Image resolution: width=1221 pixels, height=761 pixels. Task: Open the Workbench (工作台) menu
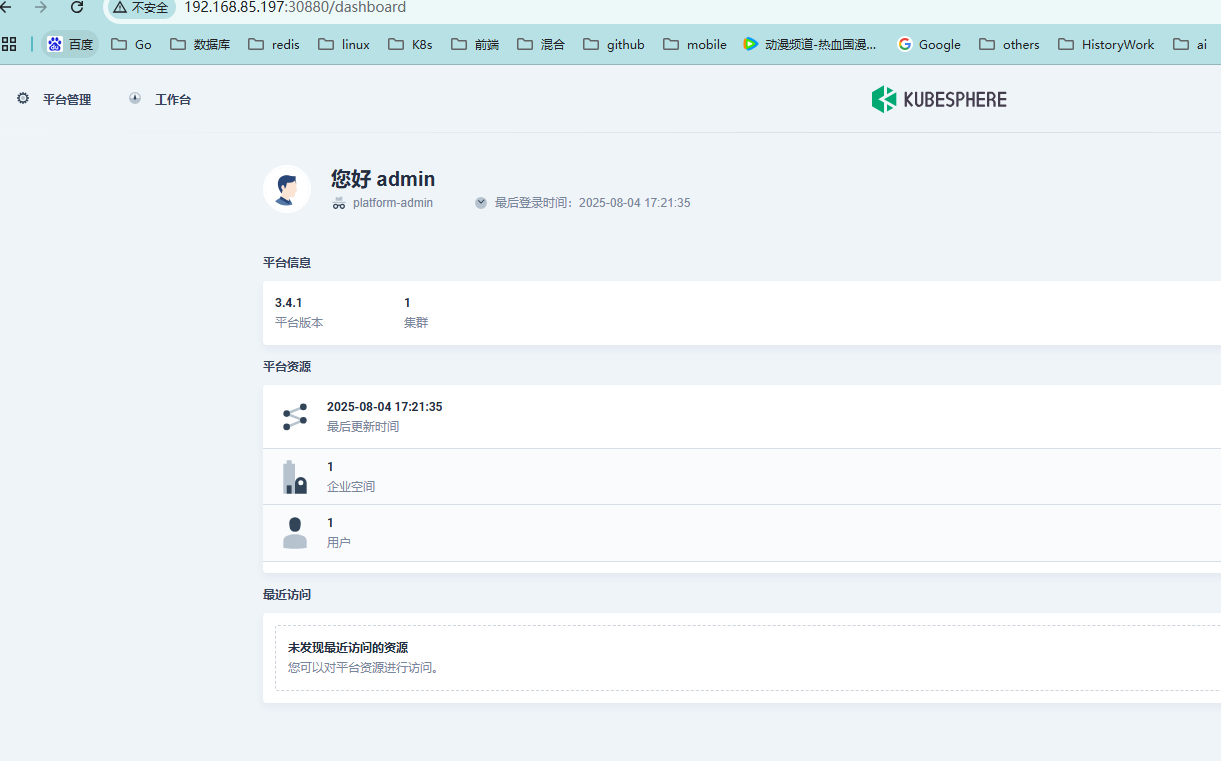[160, 99]
